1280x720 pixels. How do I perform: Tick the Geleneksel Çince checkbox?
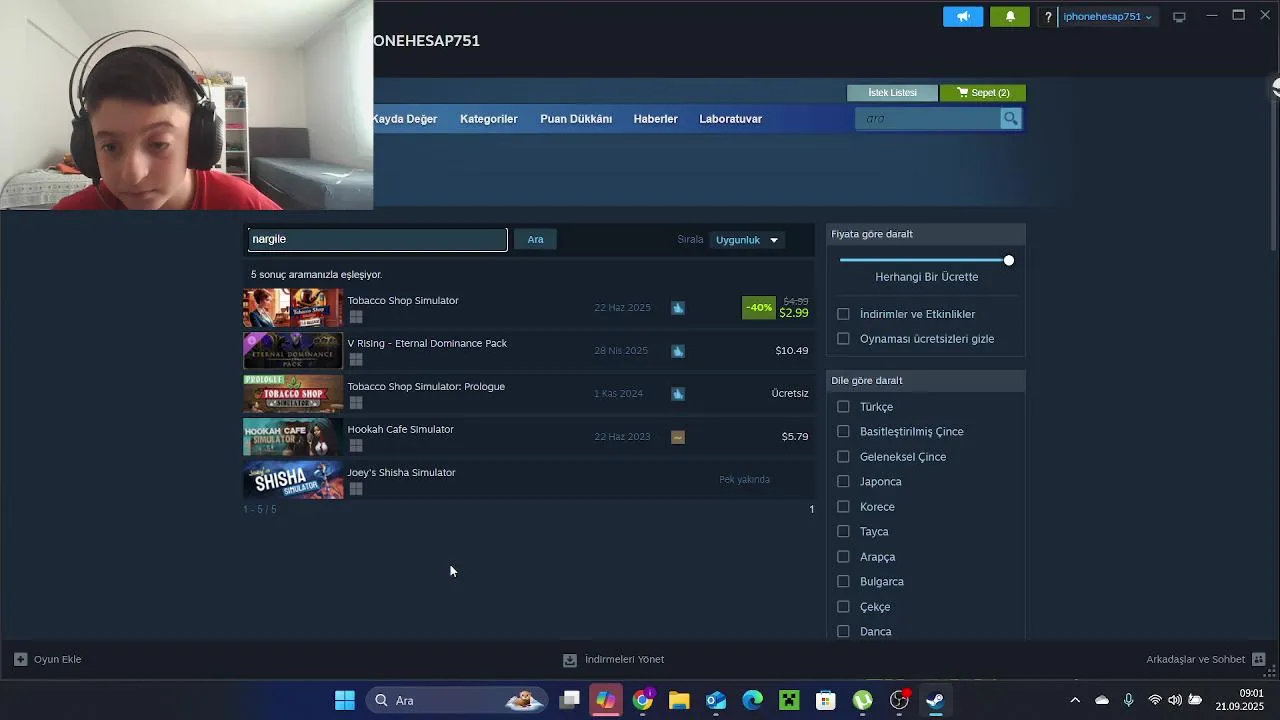point(843,457)
